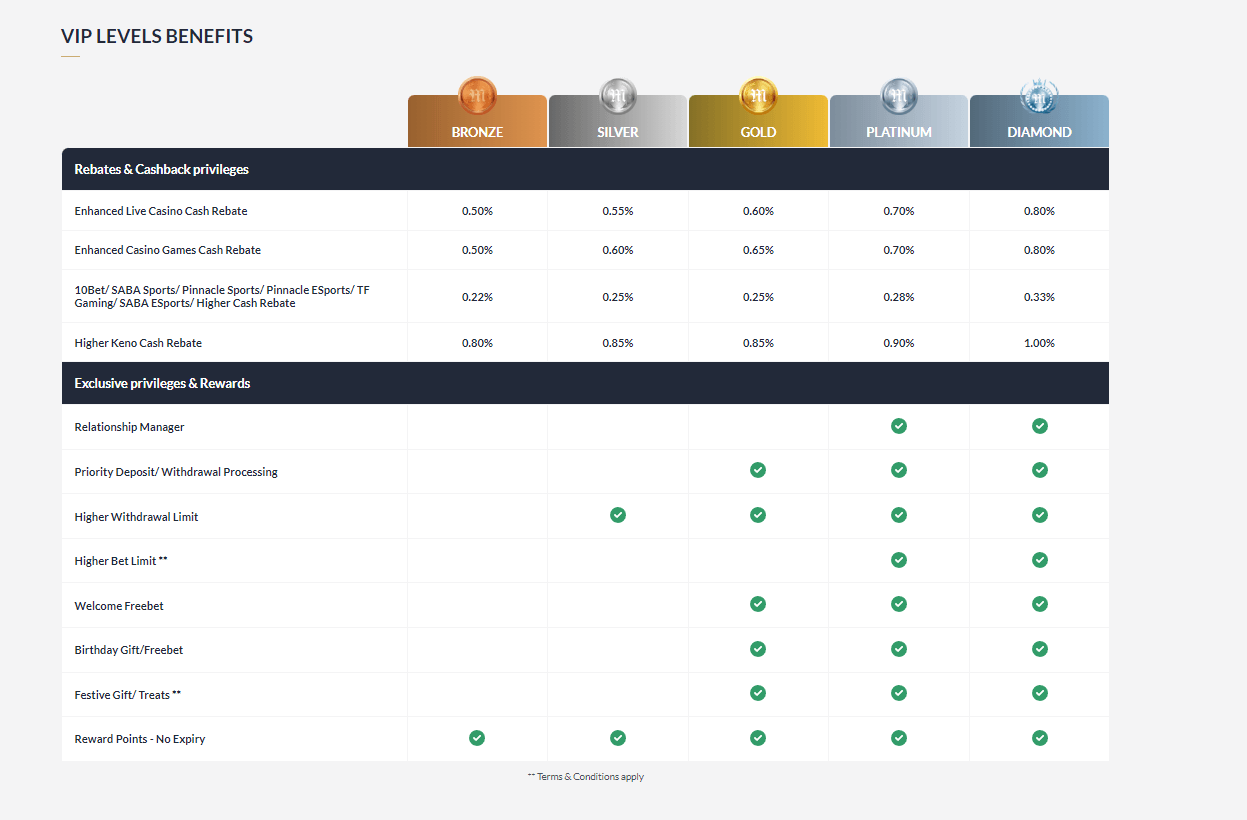The width and height of the screenshot is (1247, 820).
Task: Click the 'Higher Bet Limit **' row label
Action: (x=121, y=561)
